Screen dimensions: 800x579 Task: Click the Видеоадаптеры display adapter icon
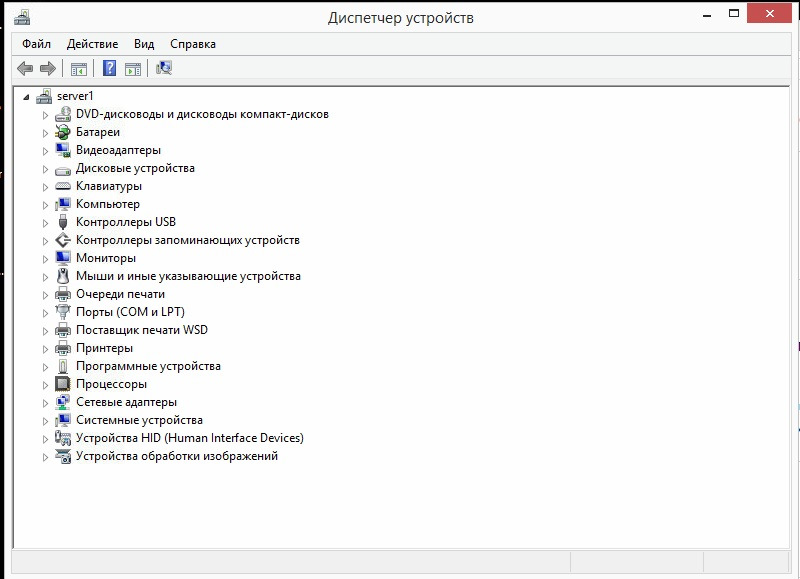[63, 150]
